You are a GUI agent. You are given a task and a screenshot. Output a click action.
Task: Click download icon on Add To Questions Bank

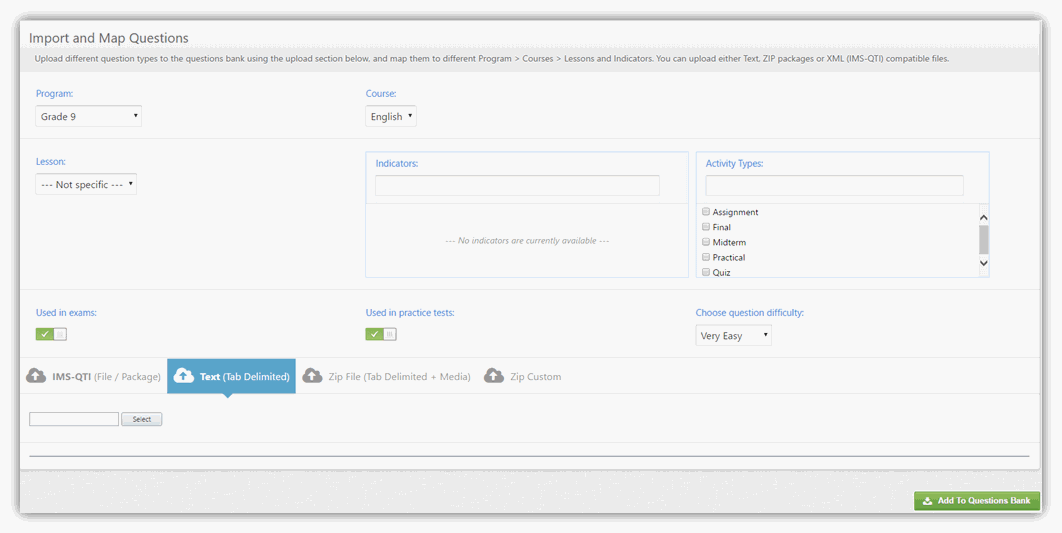point(927,501)
